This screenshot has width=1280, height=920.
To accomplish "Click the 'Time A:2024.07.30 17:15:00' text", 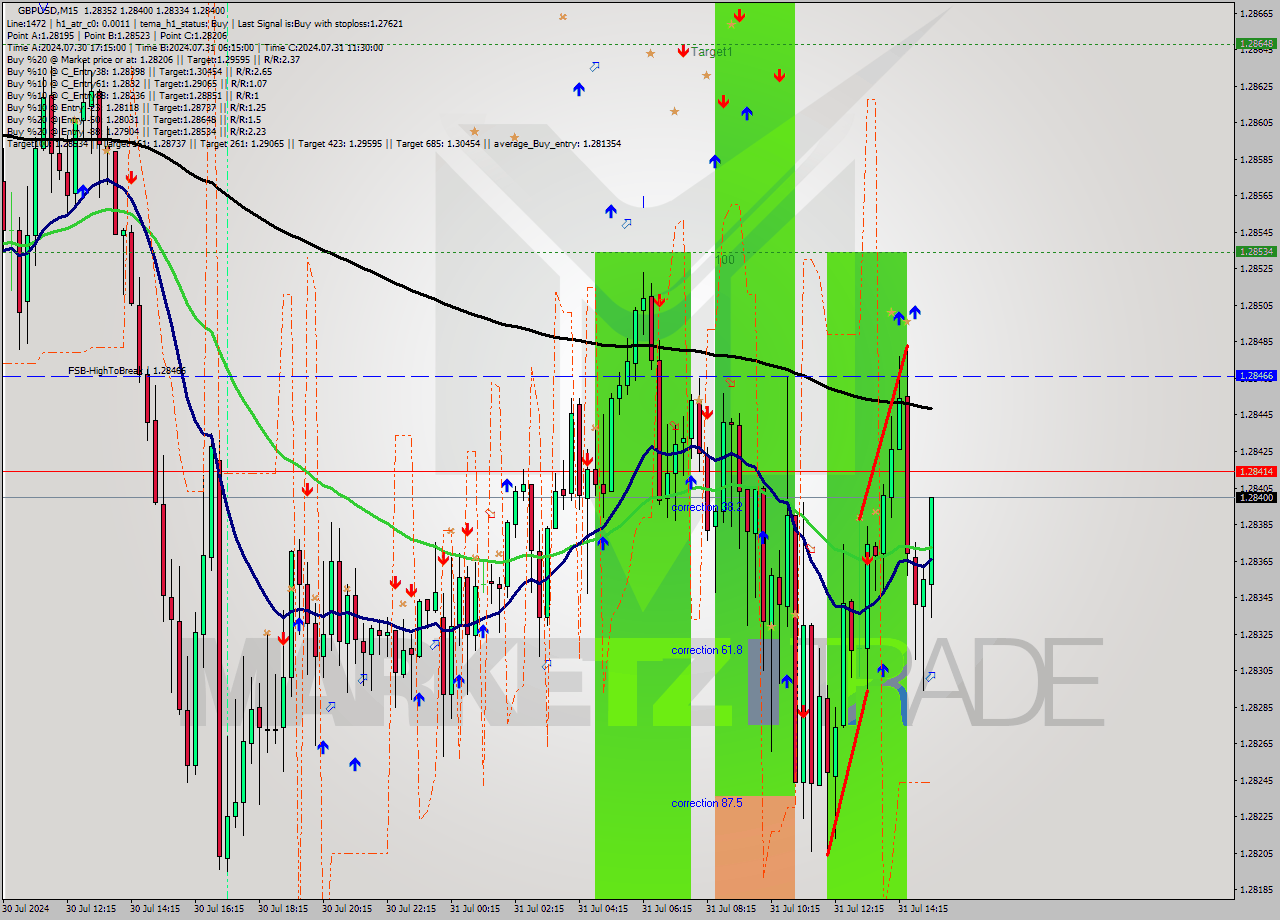I will pos(66,47).
